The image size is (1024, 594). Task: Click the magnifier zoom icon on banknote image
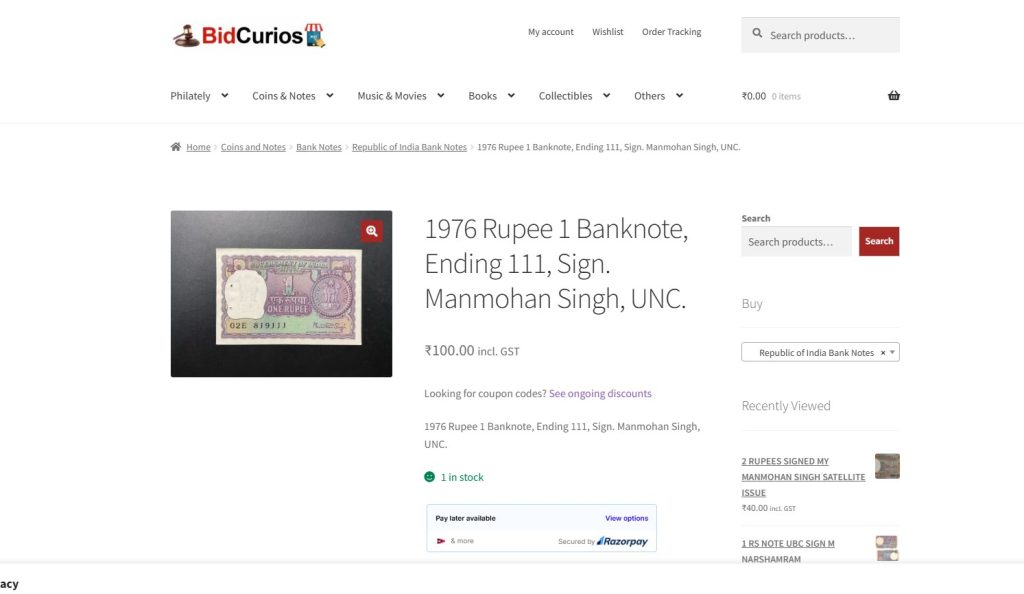pyautogui.click(x=372, y=231)
